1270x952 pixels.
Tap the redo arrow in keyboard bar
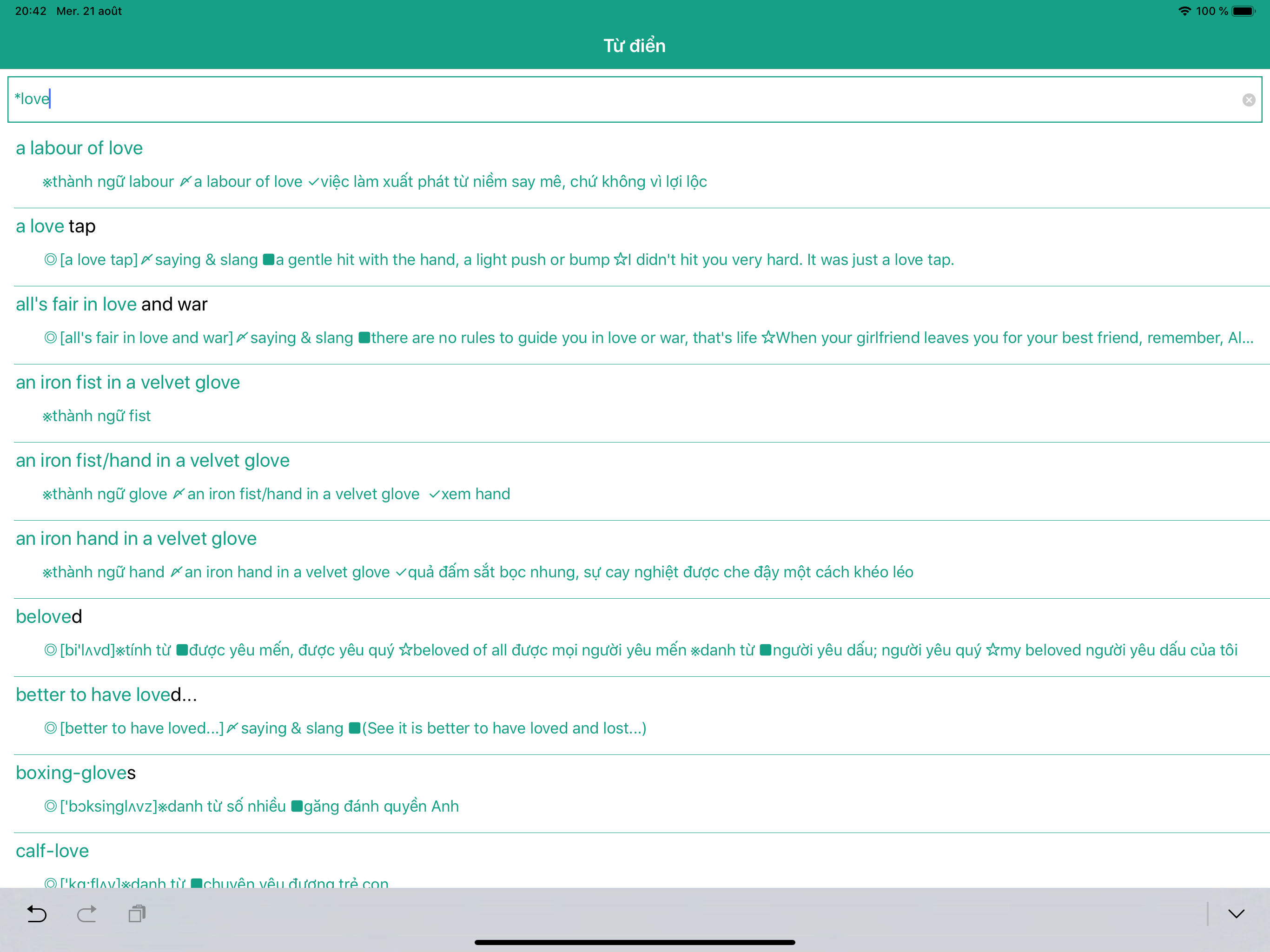pos(86,913)
